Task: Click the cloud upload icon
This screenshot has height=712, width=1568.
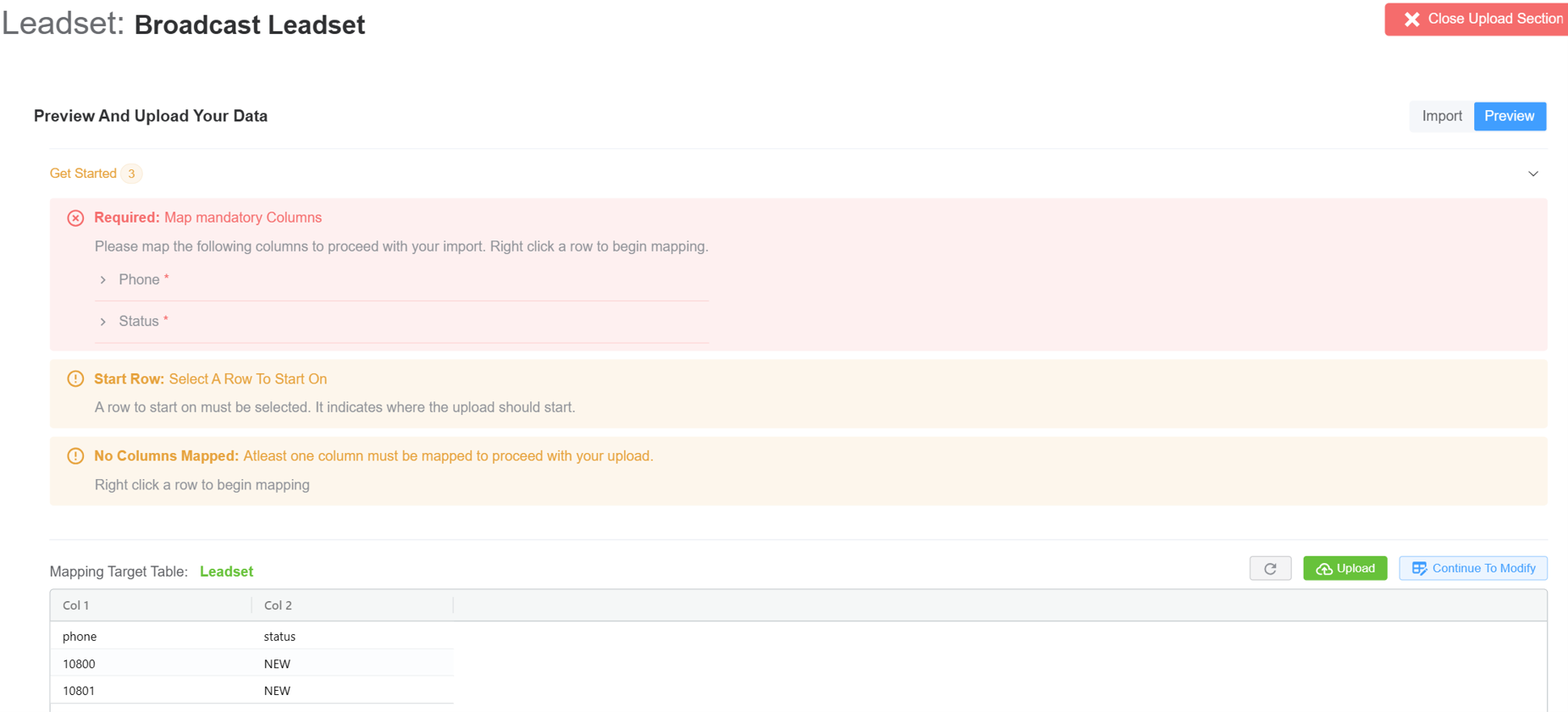Action: (x=1324, y=569)
